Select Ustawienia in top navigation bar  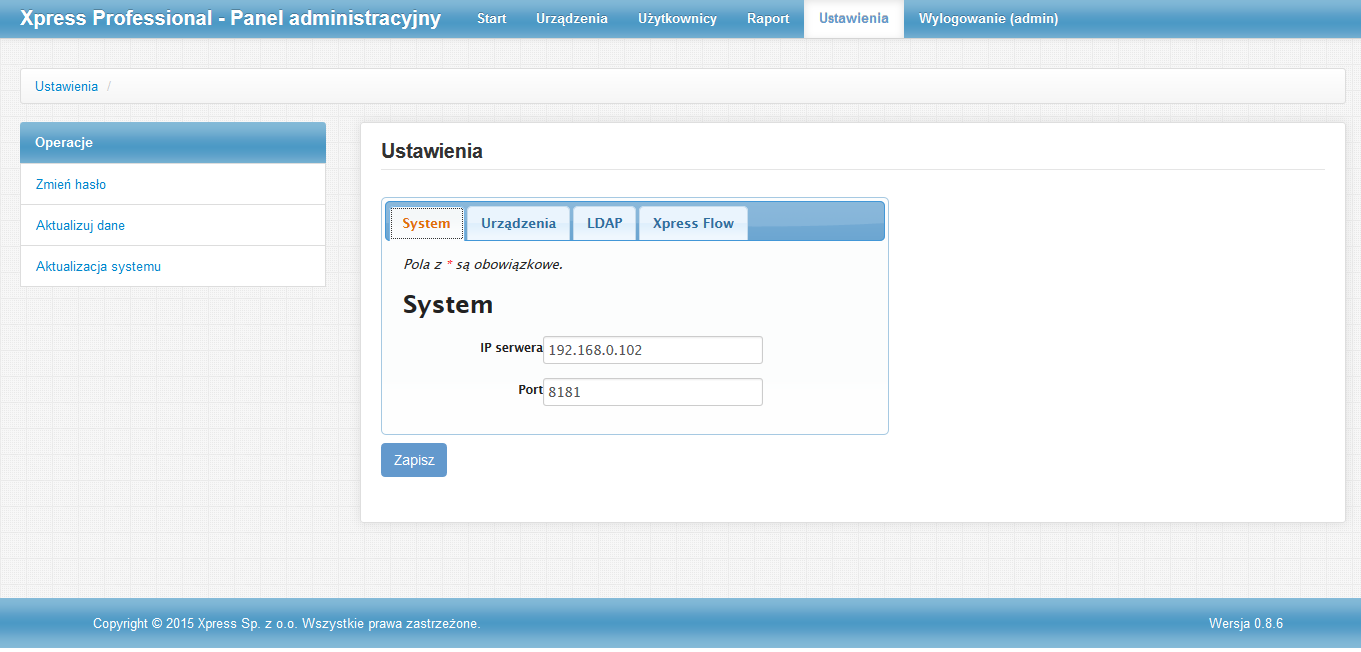coord(853,19)
